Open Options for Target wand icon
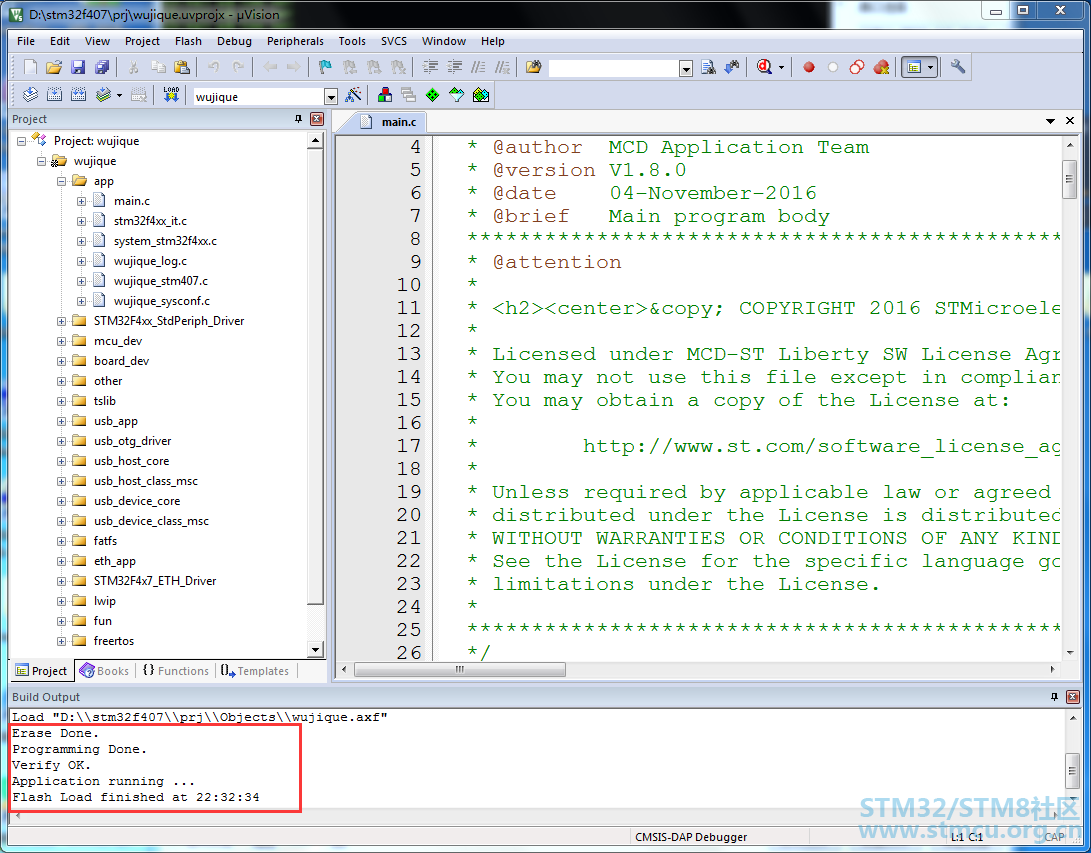1091x853 pixels. point(353,95)
